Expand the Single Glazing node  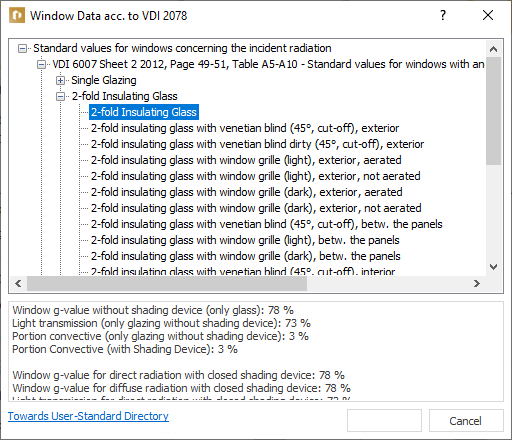[x=60, y=80]
